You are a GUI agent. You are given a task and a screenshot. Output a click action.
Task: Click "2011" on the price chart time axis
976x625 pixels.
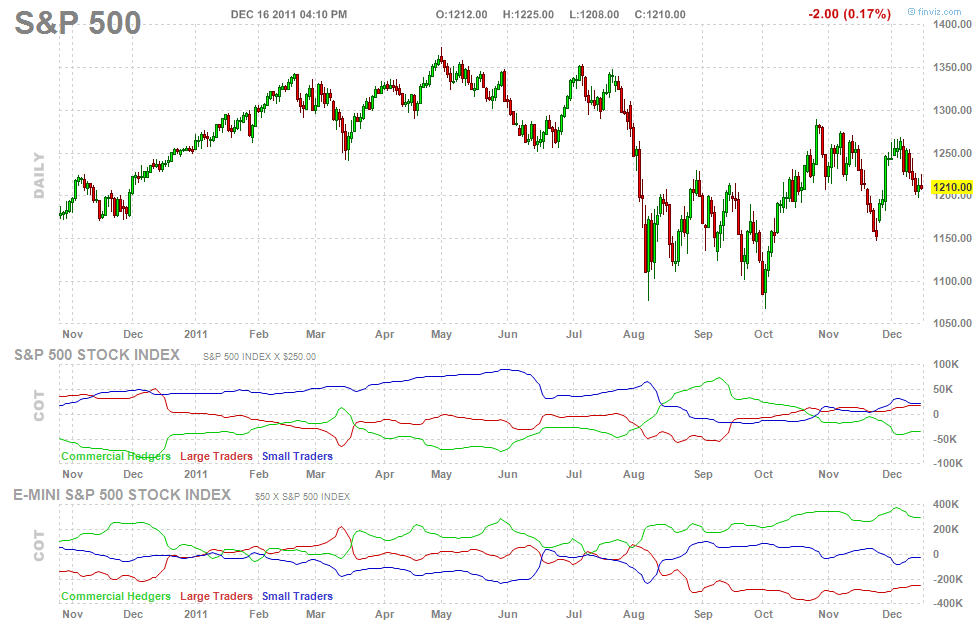(195, 334)
